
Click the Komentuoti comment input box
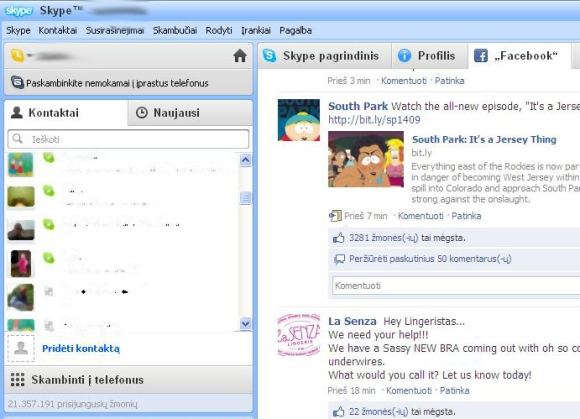tap(456, 285)
